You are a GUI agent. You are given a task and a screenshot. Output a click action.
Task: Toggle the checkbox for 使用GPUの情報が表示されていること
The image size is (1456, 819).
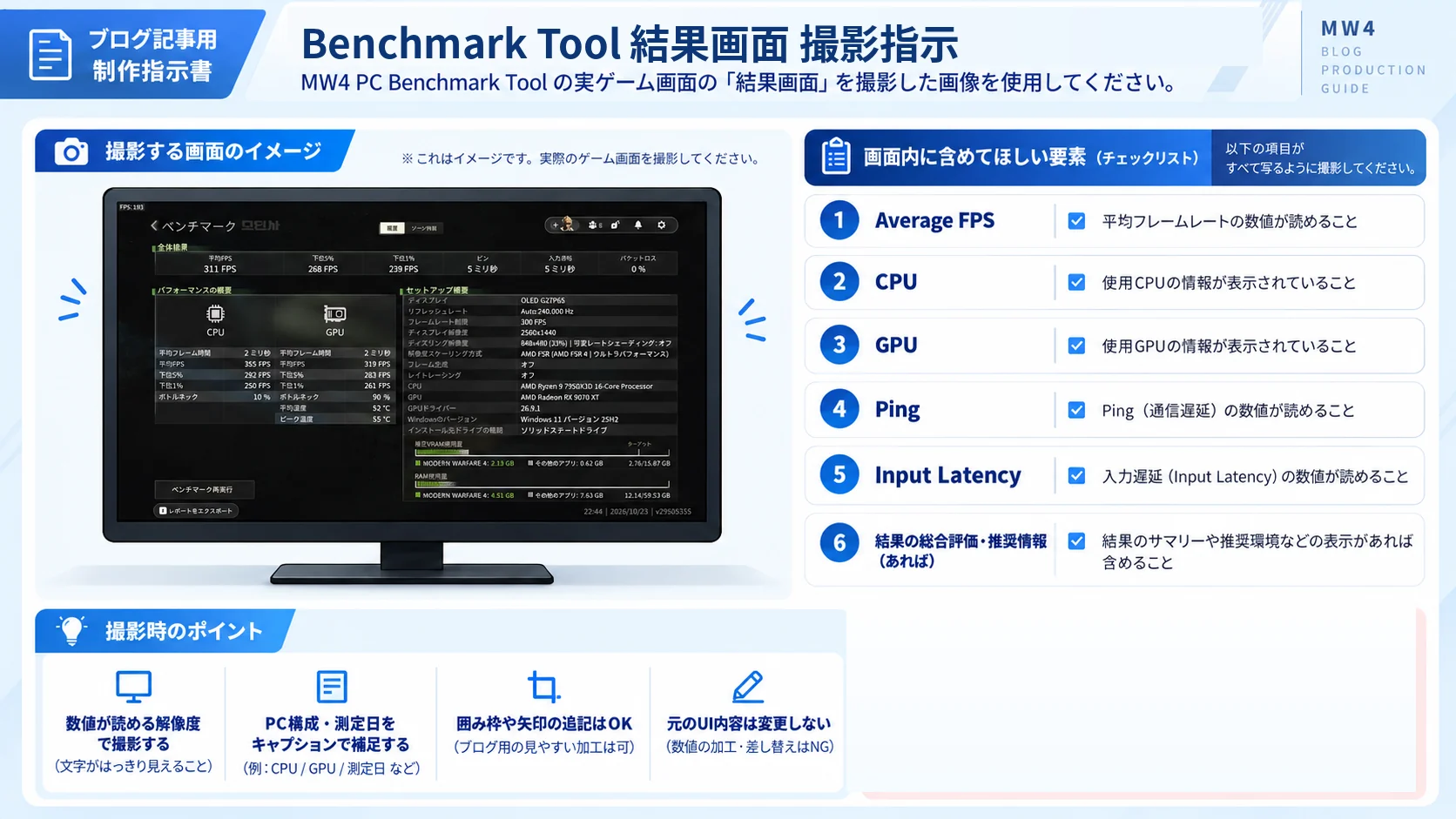[x=1076, y=346]
